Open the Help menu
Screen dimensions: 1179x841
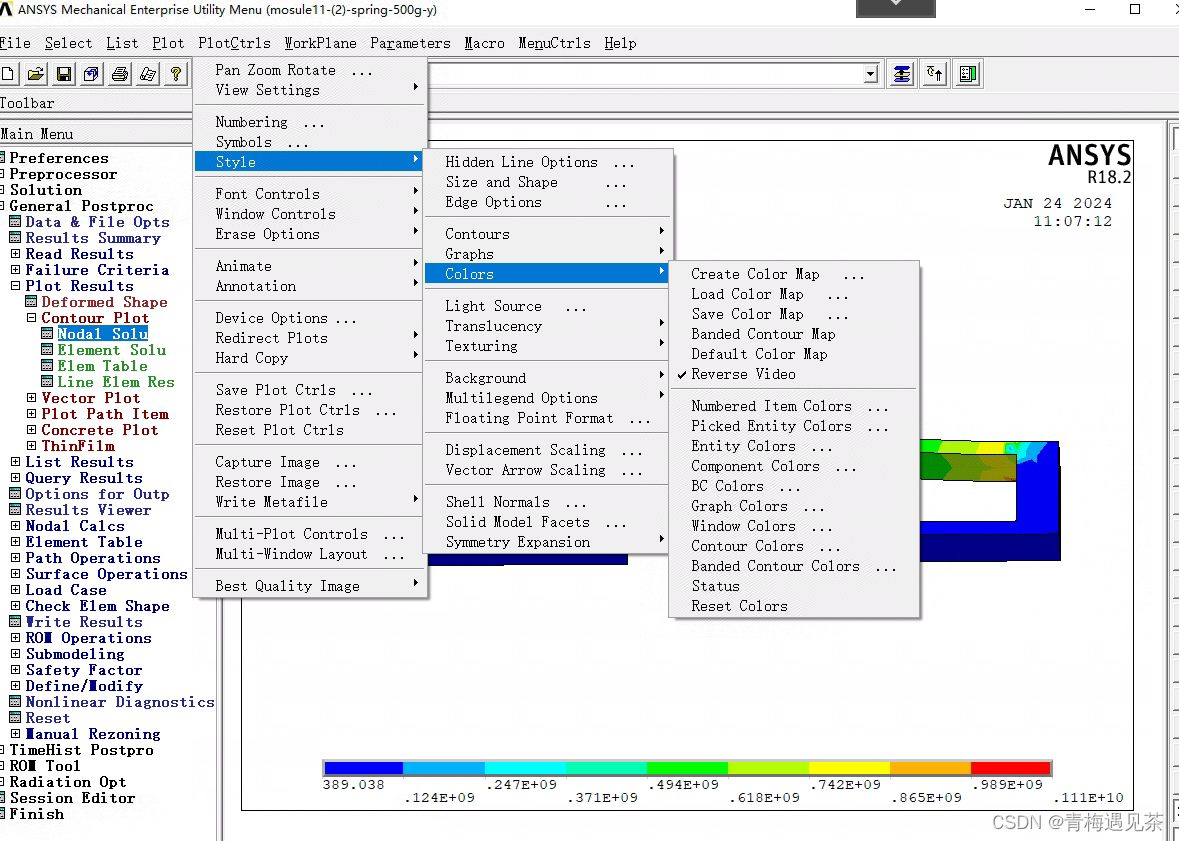(620, 43)
